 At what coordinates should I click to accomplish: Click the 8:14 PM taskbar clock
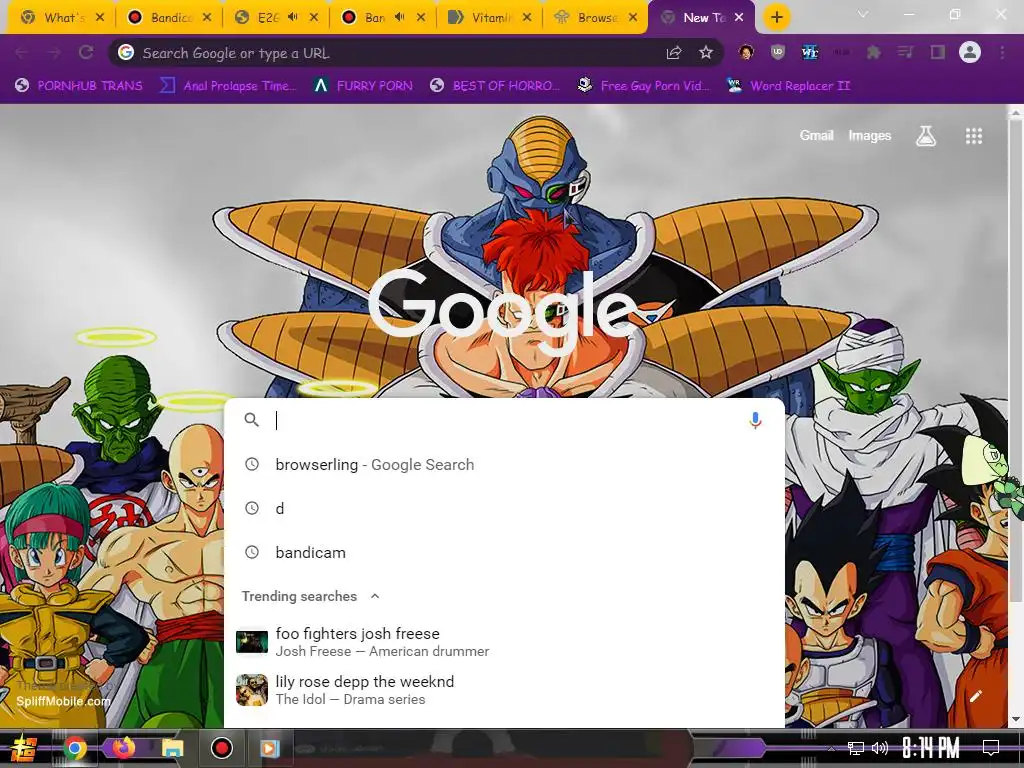(931, 748)
